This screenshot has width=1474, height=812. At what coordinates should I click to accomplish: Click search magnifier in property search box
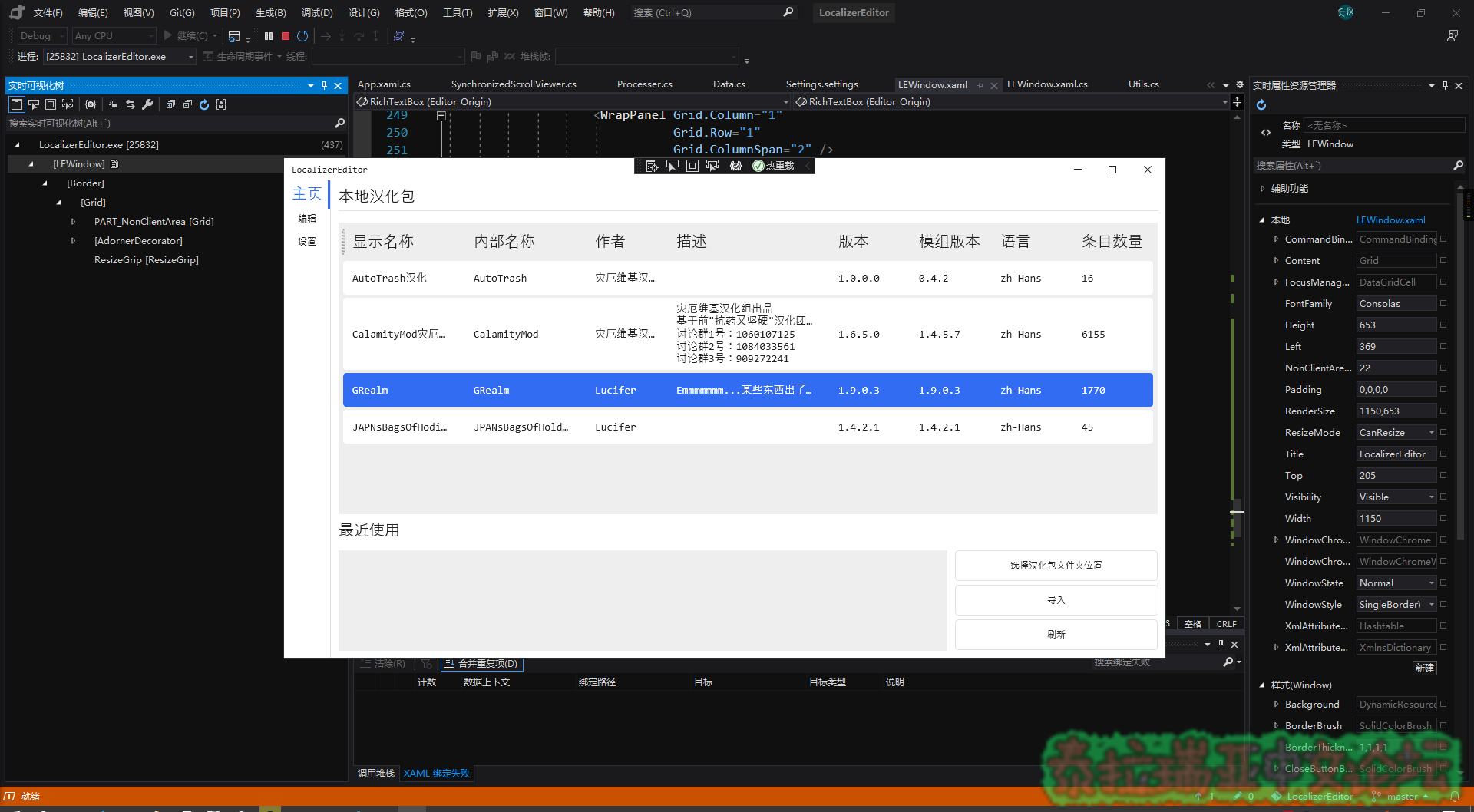click(1458, 165)
